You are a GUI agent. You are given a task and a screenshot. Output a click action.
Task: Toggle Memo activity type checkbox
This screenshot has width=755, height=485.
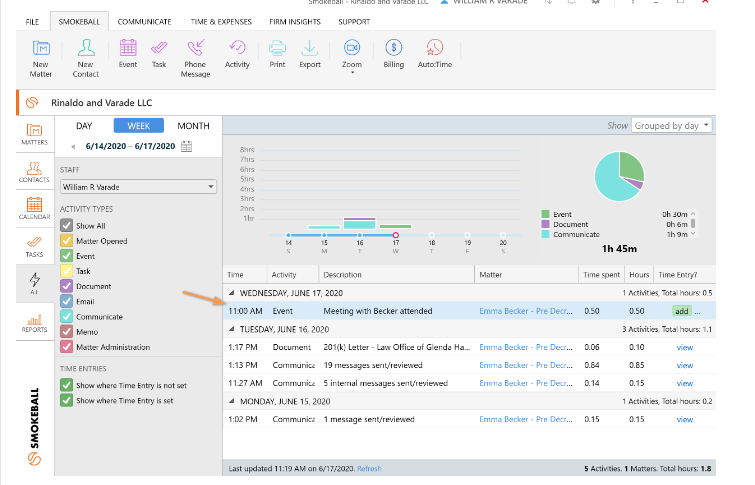click(x=66, y=332)
